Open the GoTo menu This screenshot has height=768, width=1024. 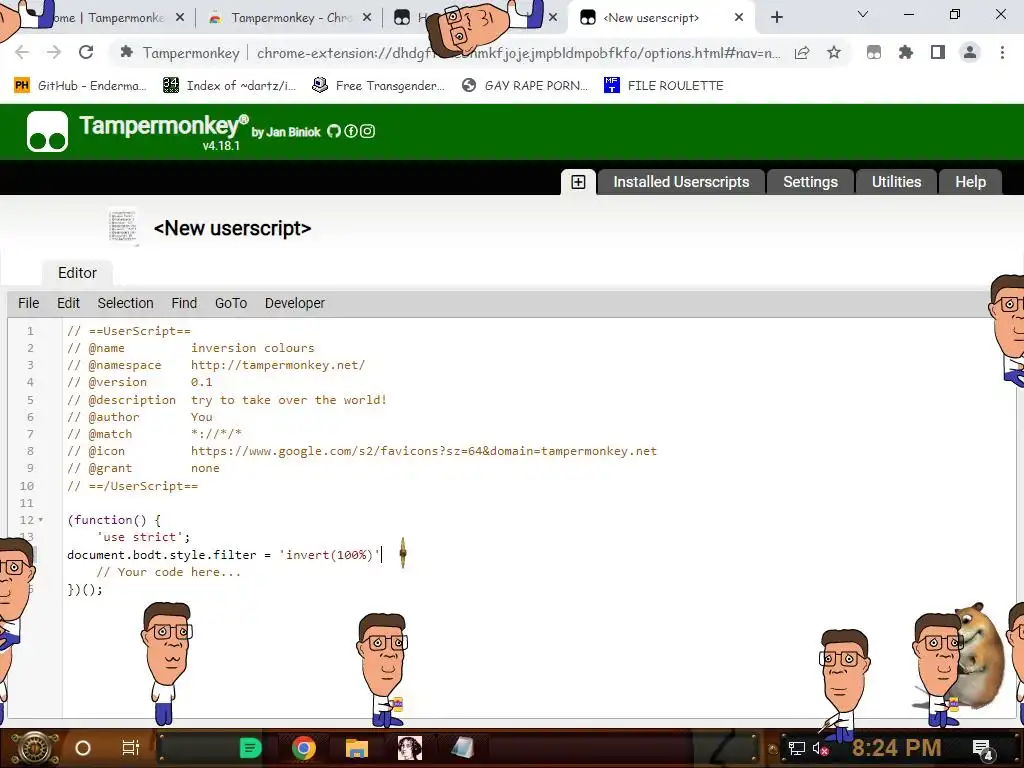(231, 303)
